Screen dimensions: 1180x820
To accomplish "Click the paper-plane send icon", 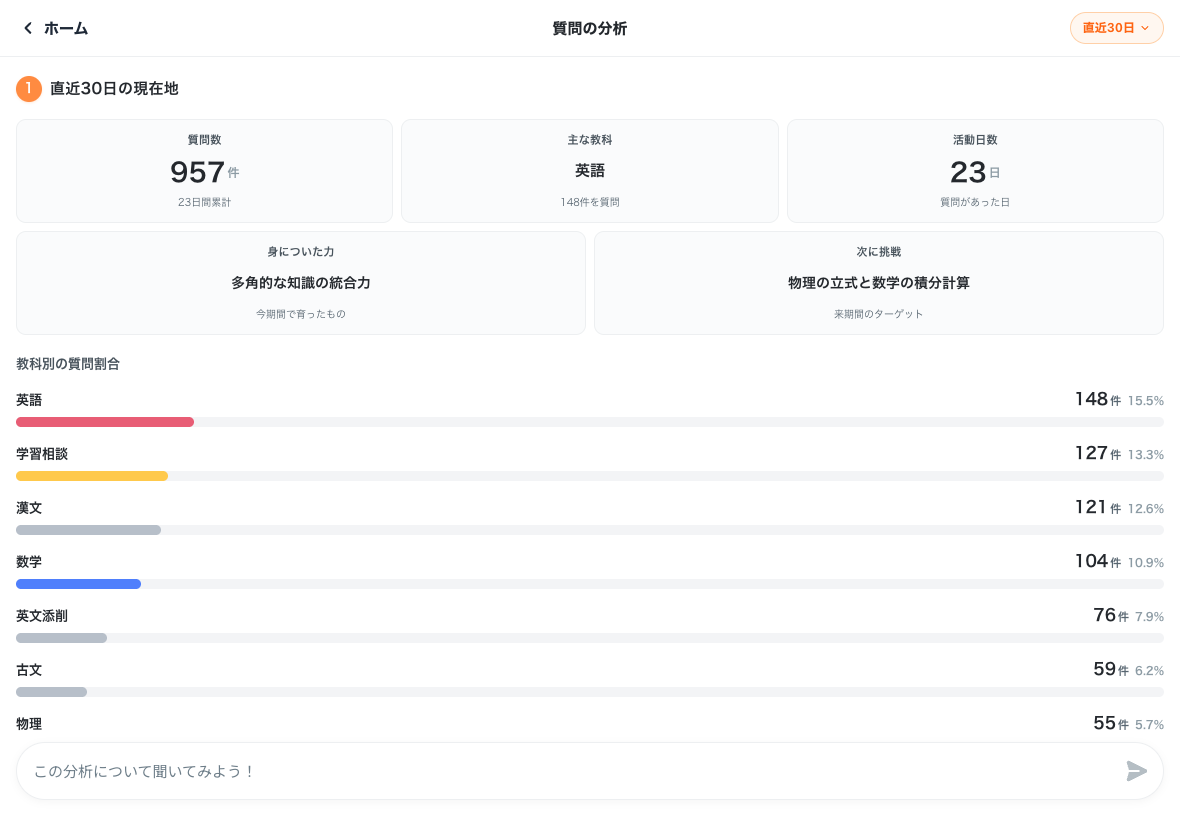I will click(1136, 770).
